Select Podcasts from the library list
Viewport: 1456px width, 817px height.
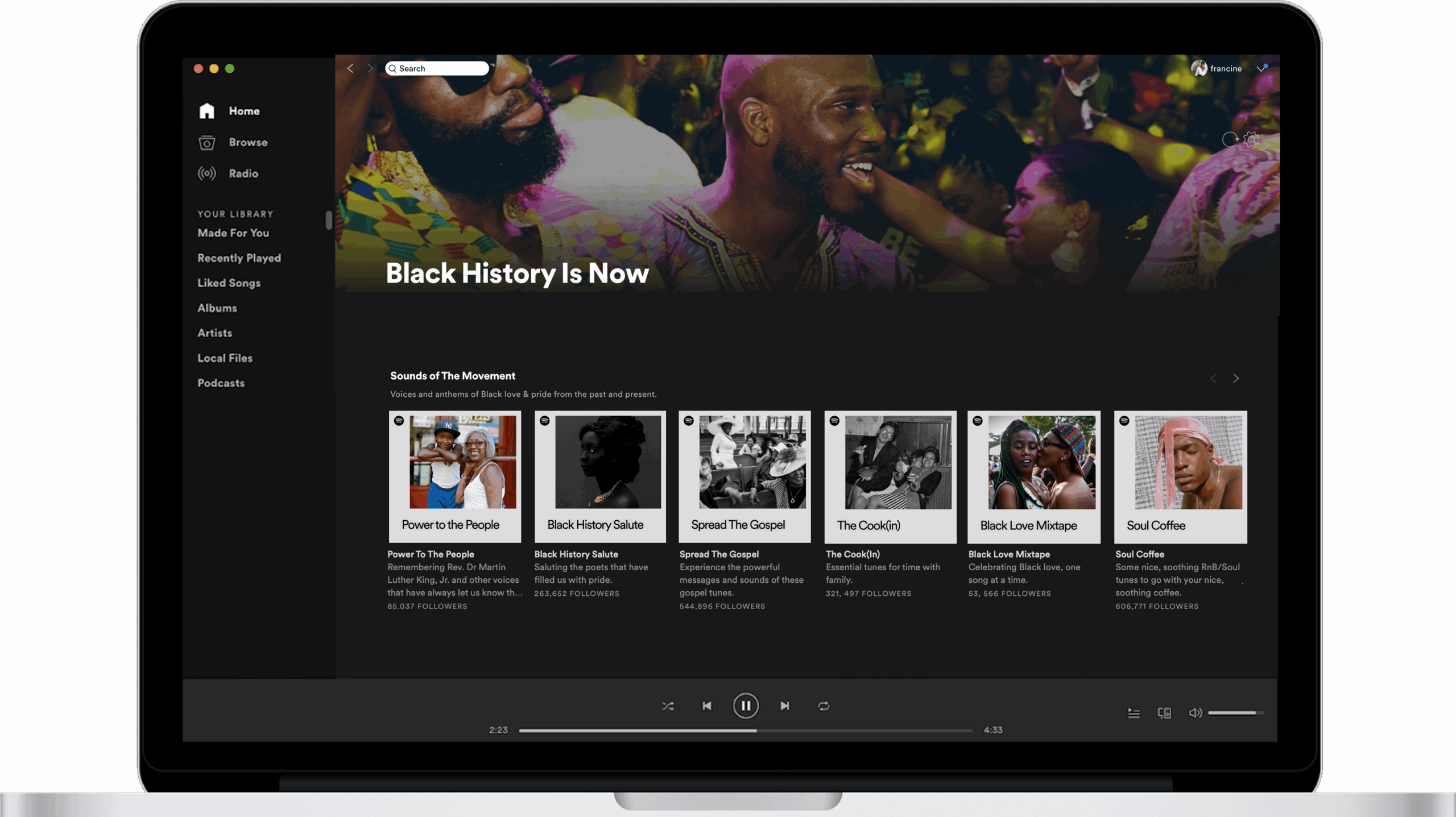221,383
